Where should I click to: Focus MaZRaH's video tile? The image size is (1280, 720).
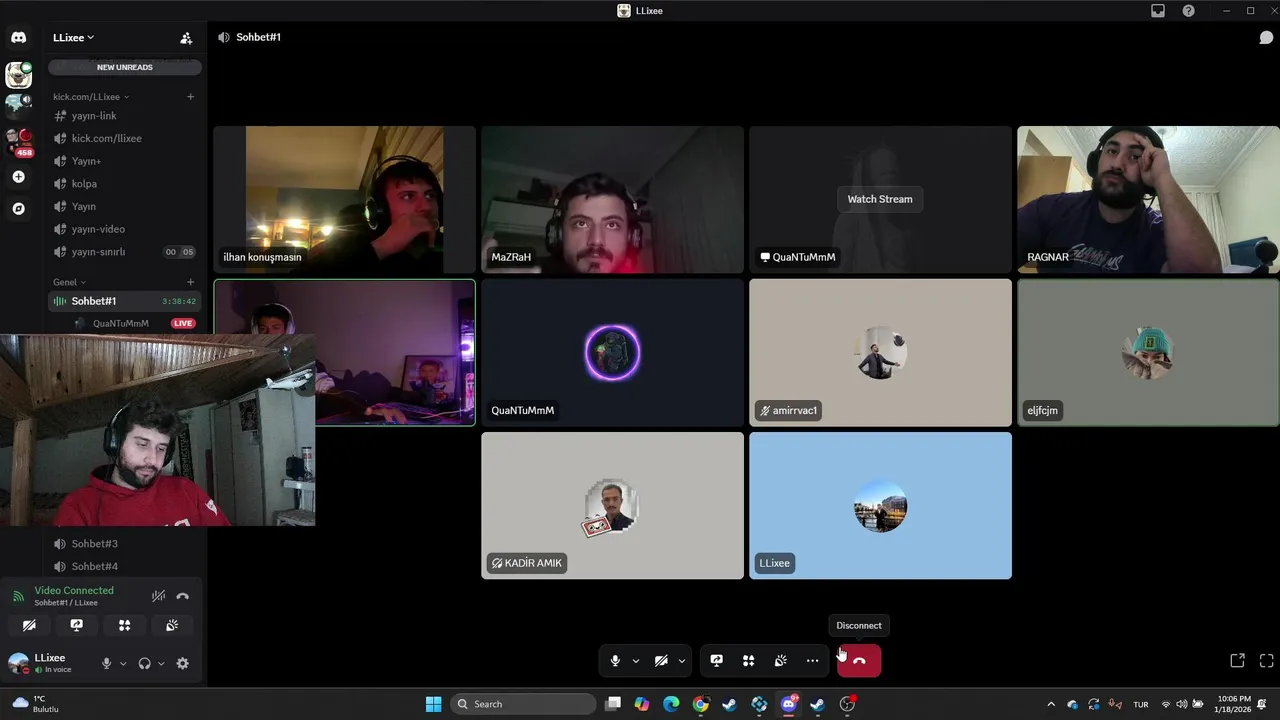(x=612, y=199)
